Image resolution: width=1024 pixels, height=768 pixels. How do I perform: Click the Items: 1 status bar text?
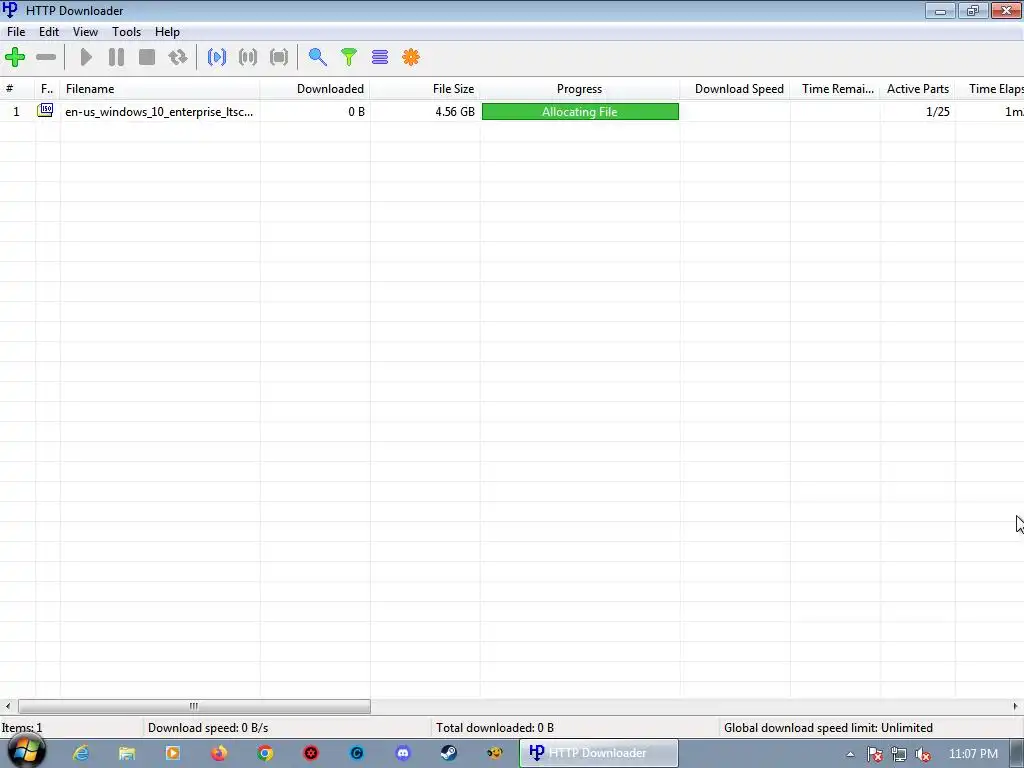[x=22, y=728]
